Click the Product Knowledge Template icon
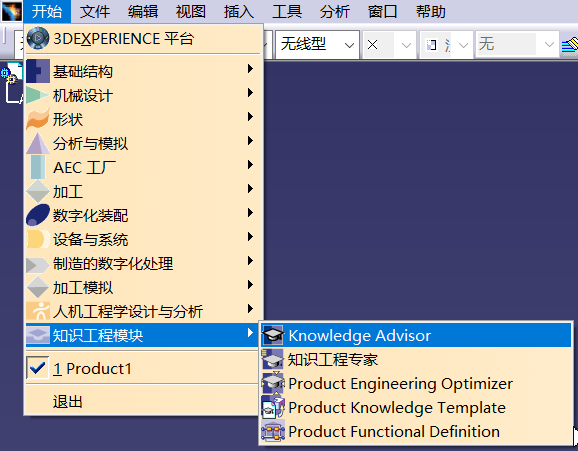The height and width of the screenshot is (451, 578). (x=273, y=407)
